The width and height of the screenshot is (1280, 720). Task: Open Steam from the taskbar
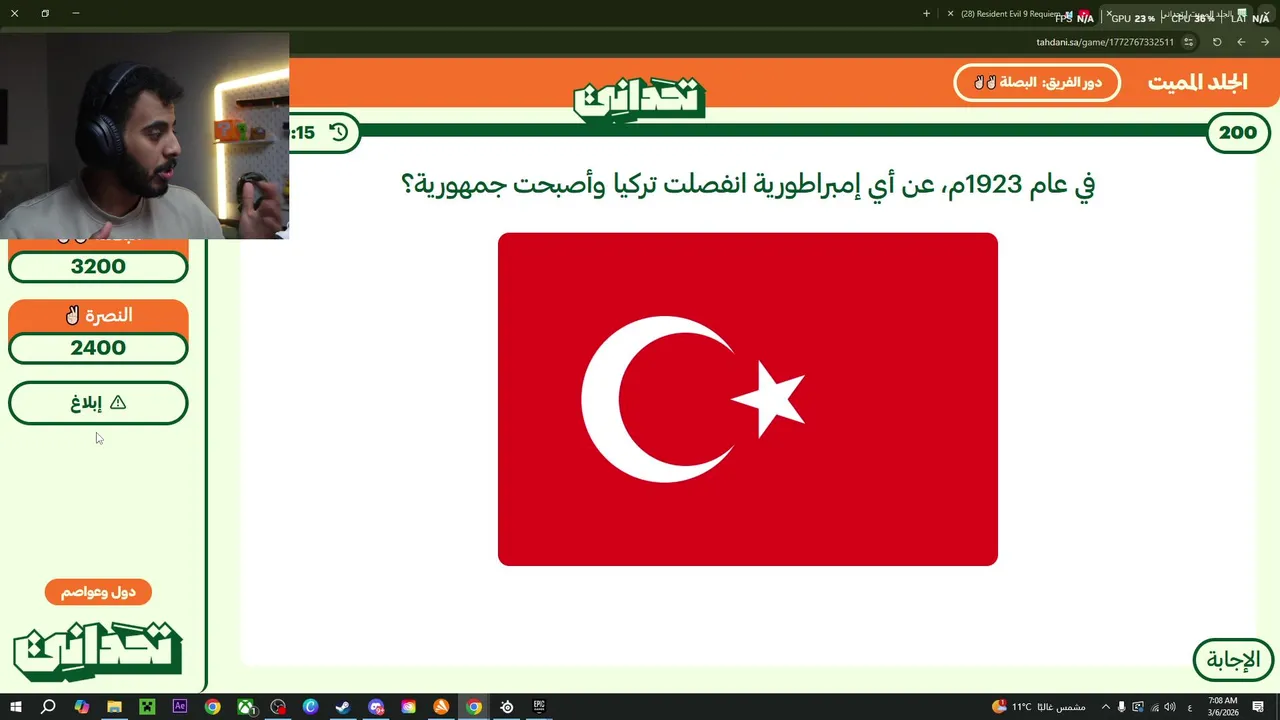click(343, 707)
